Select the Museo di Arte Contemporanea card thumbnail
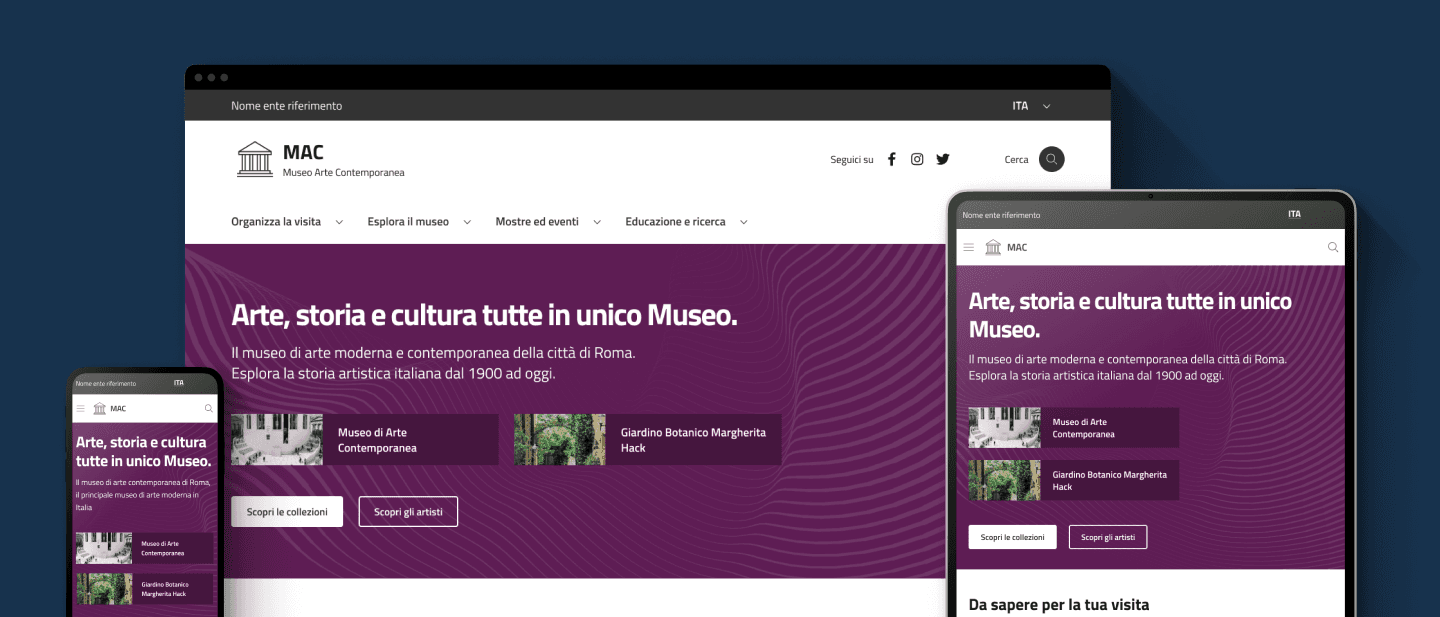The width and height of the screenshot is (1440, 617). tap(277, 439)
